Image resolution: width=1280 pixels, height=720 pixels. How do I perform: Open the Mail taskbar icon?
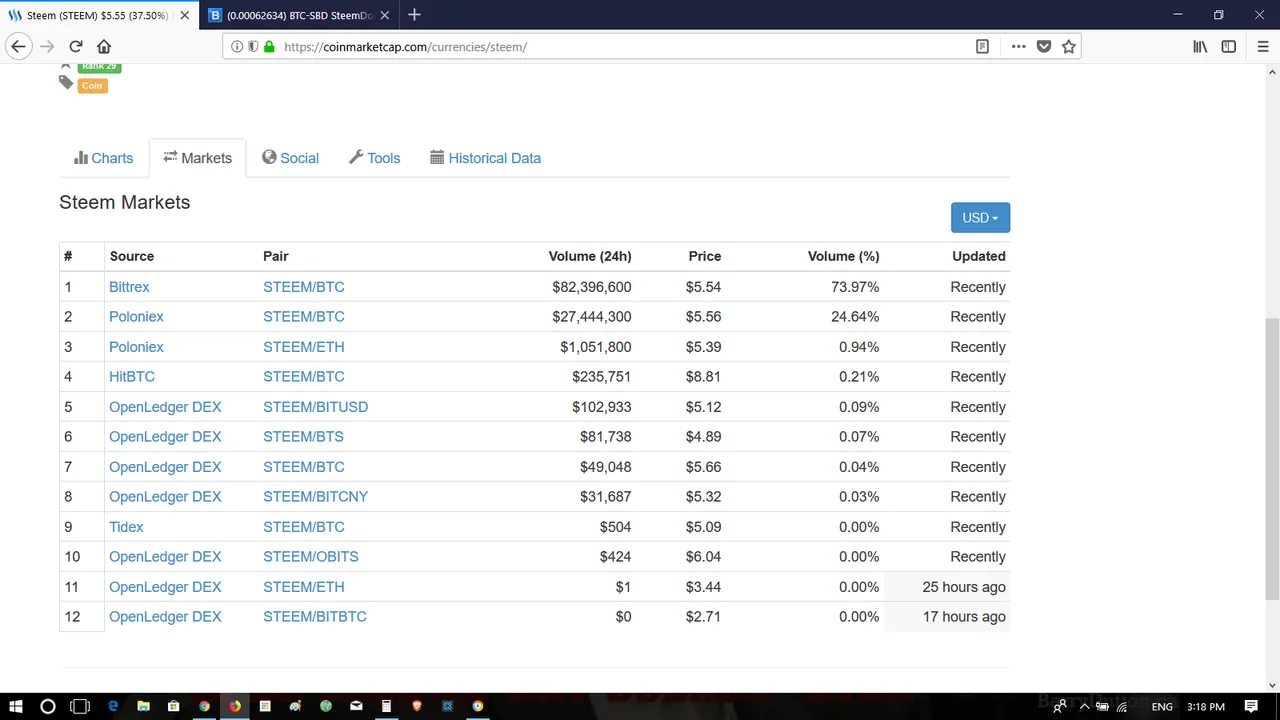pos(356,706)
